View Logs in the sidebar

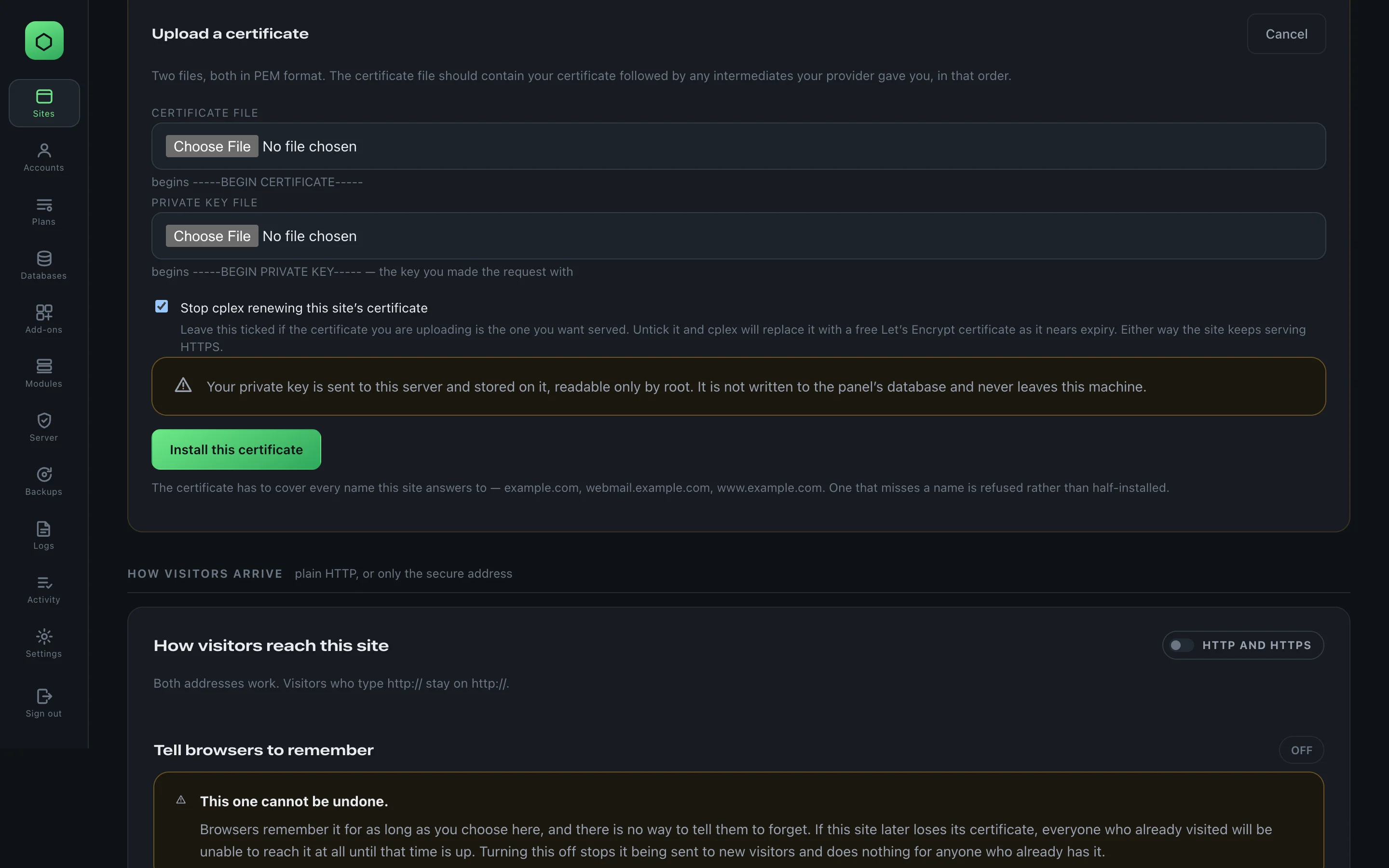pos(44,535)
